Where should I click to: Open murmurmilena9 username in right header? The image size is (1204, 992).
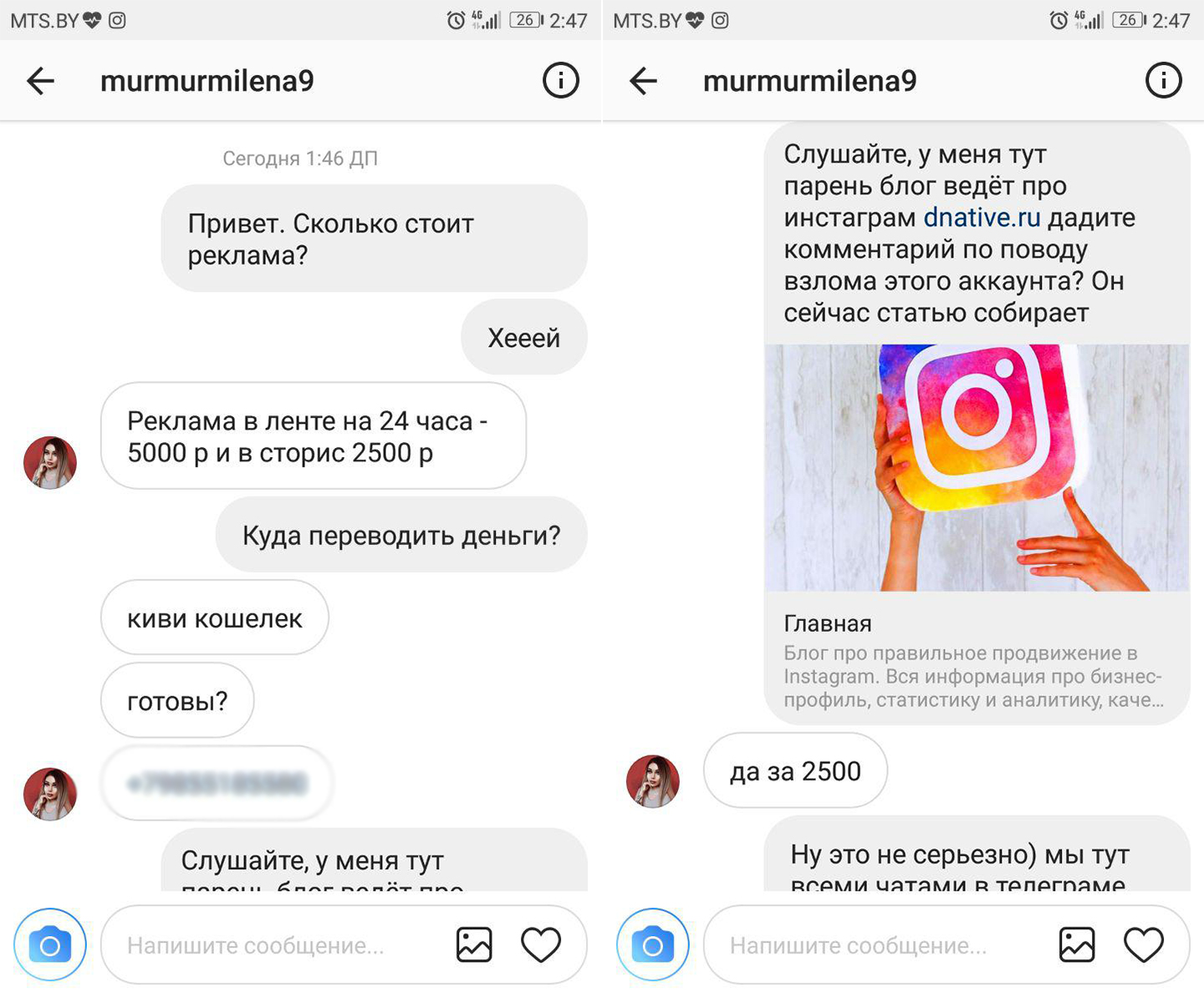pos(810,81)
